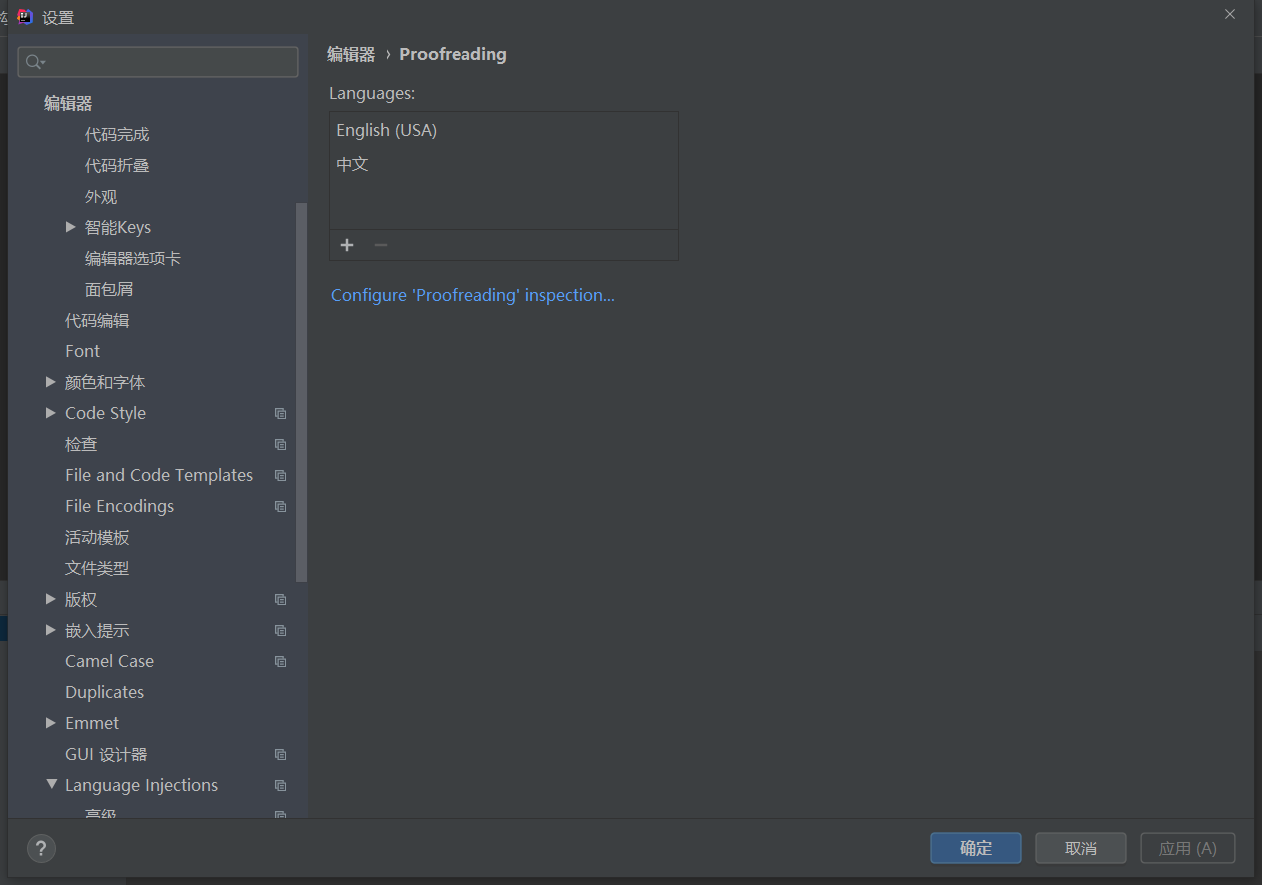Screen dimensions: 1262x885
Task: Open the File and Code Templates page
Action: 159,475
